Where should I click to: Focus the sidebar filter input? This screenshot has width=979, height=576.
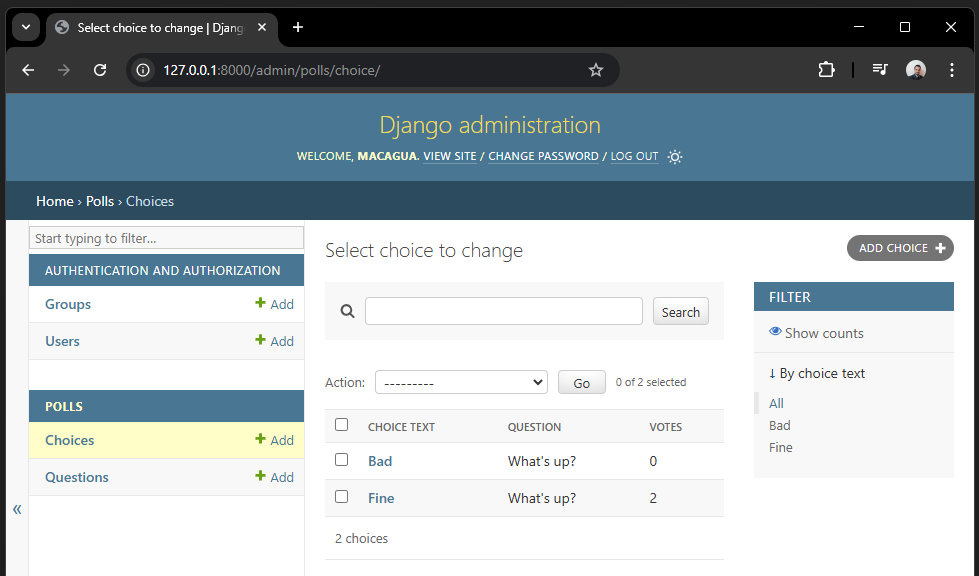click(166, 238)
